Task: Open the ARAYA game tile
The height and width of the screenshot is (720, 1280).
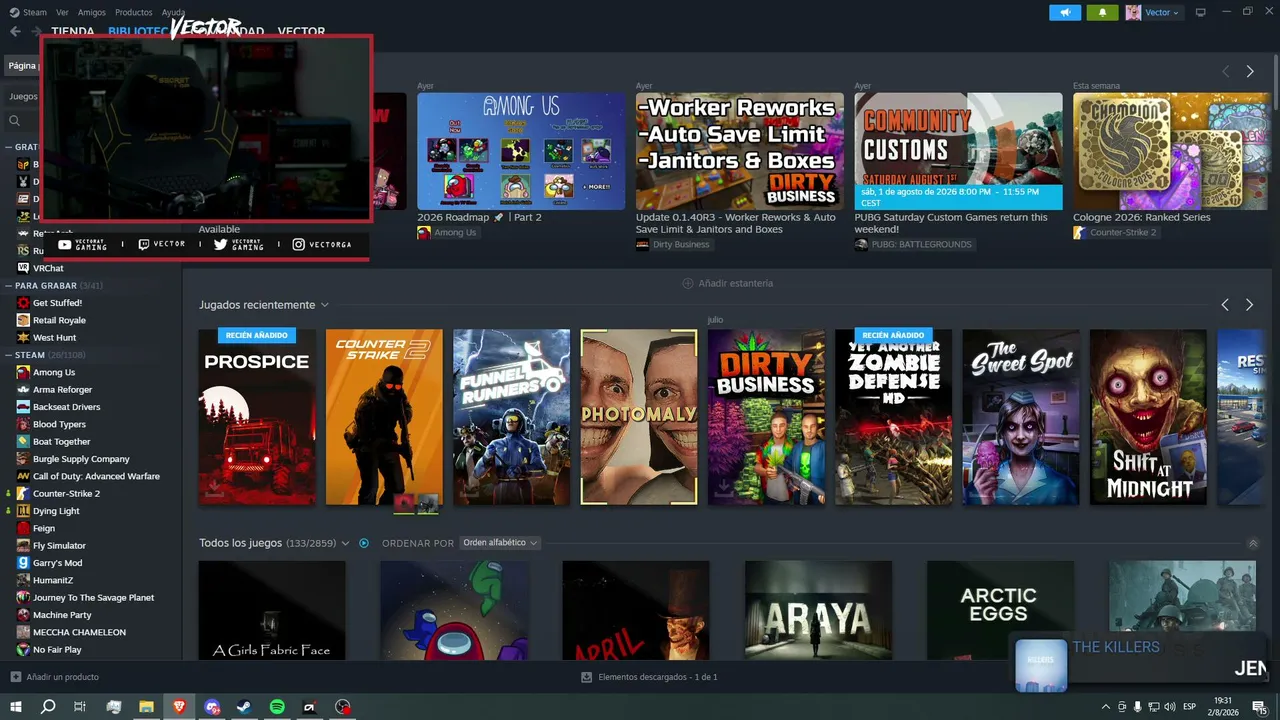Action: point(818,610)
